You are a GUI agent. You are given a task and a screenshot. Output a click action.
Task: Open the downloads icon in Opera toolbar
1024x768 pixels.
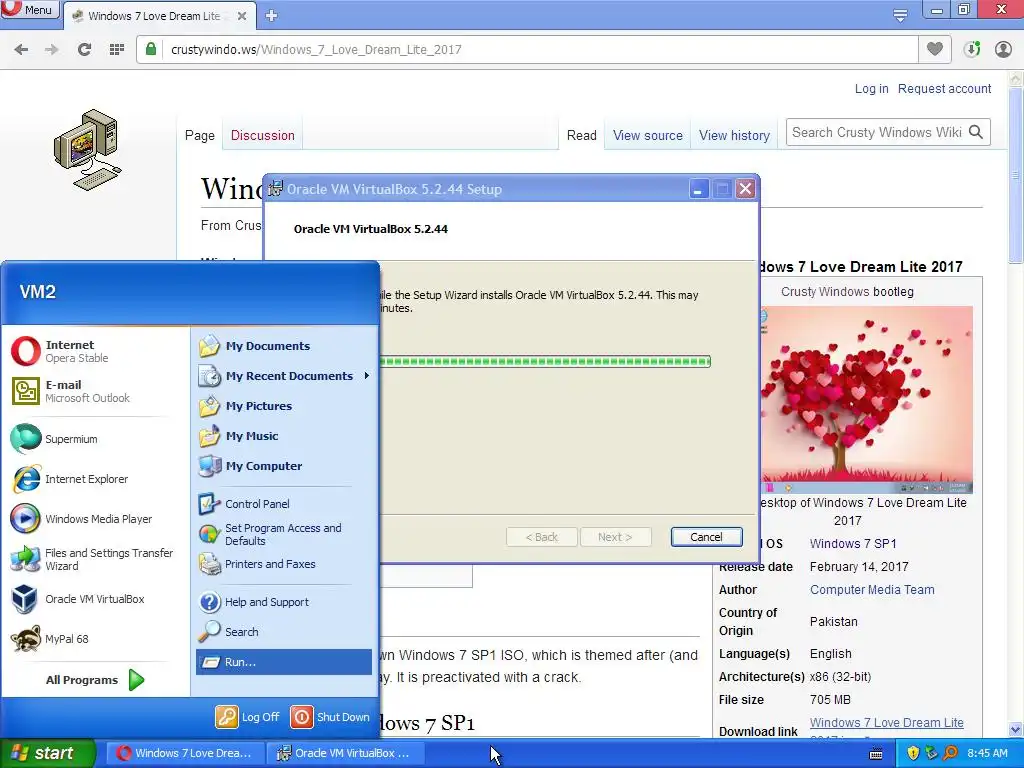pos(972,50)
